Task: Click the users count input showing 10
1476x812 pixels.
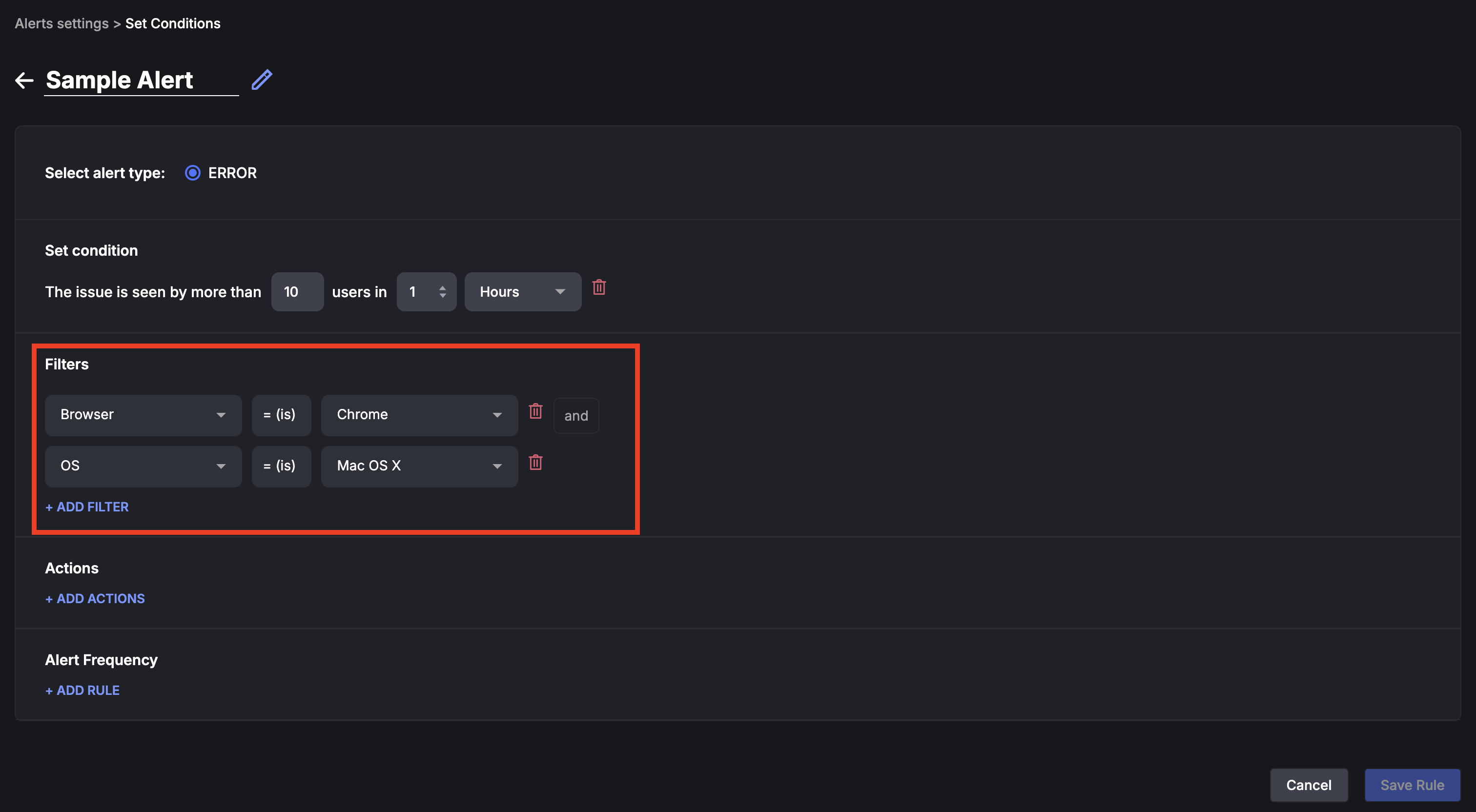Action: 297,292
